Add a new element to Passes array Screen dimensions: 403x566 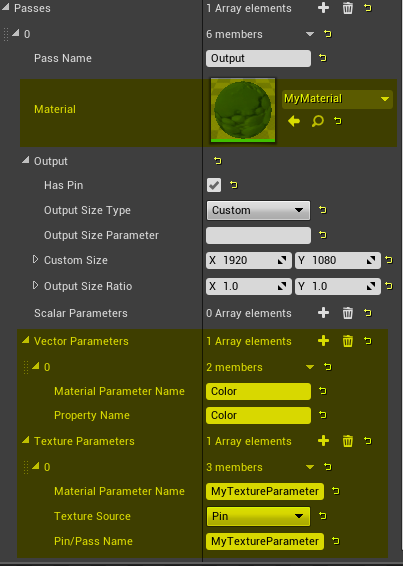(x=323, y=8)
